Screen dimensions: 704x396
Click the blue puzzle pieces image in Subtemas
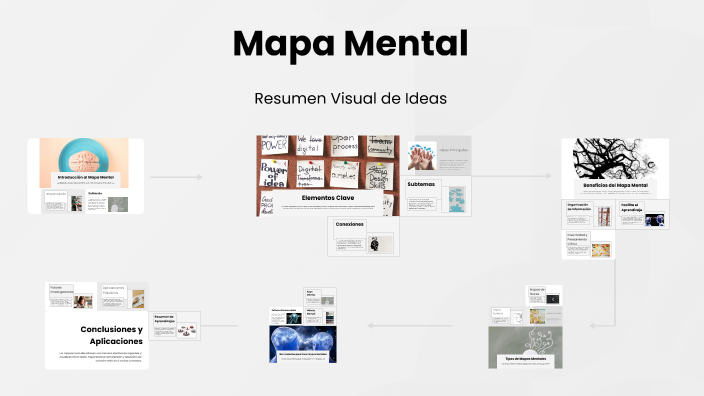(x=457, y=199)
